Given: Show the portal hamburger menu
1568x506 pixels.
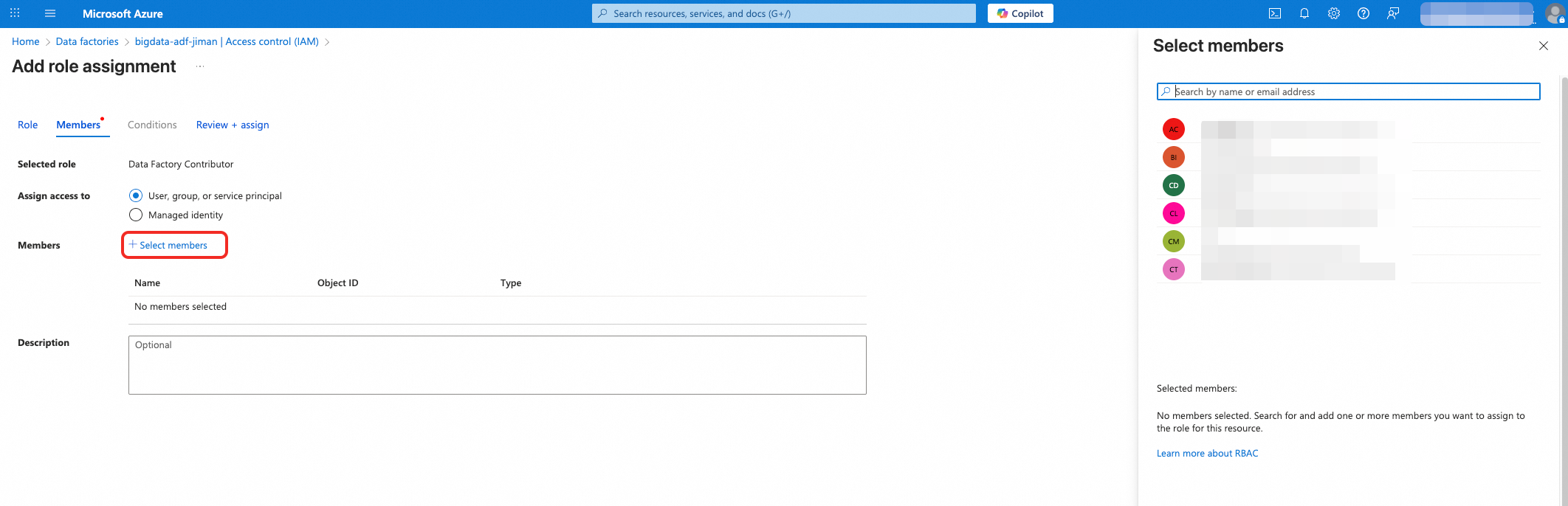Looking at the screenshot, I should [50, 13].
